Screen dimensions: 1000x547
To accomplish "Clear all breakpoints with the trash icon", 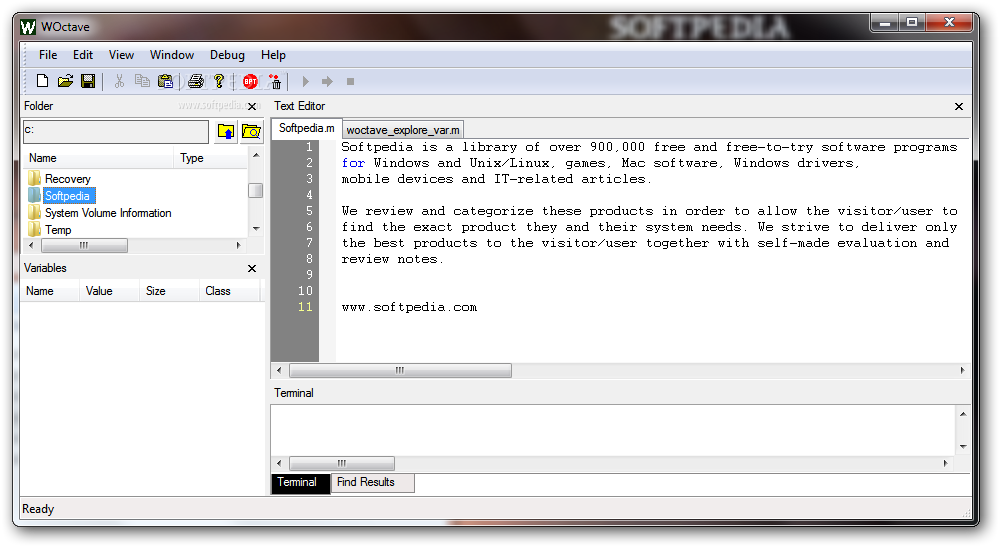I will [x=275, y=81].
